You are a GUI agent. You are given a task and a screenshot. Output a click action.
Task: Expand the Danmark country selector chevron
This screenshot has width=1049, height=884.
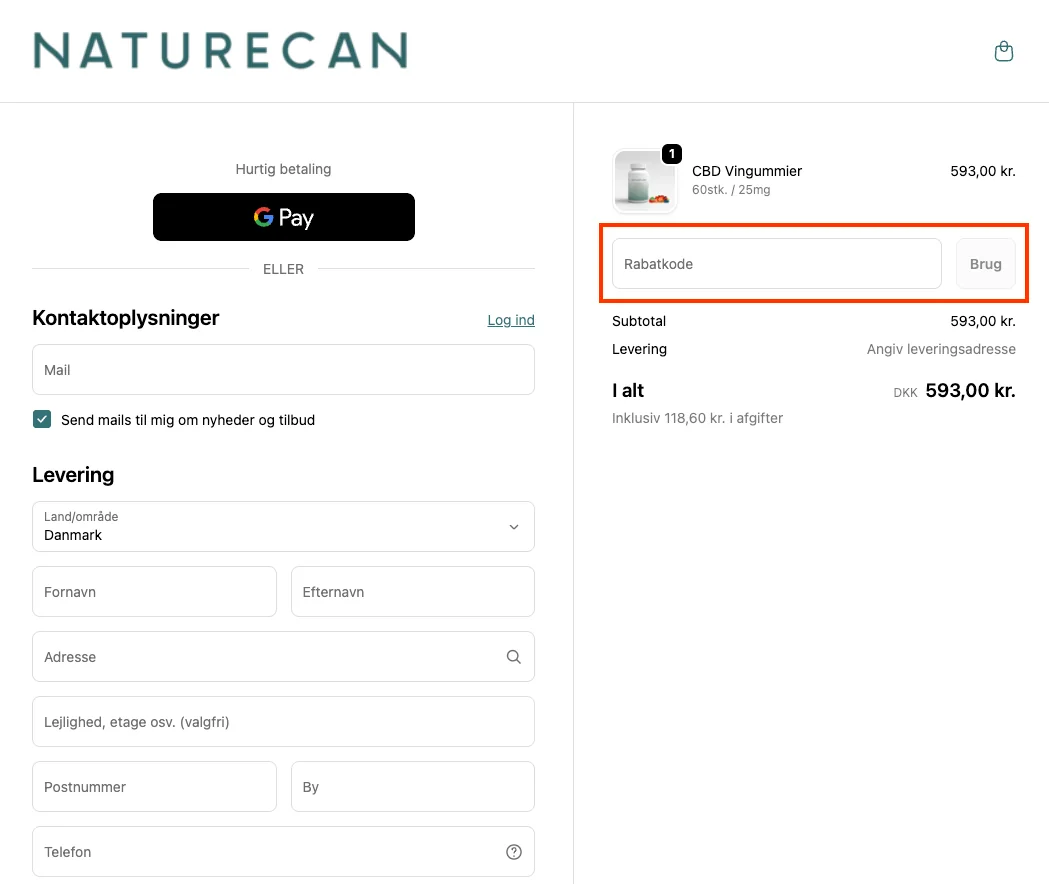click(513, 527)
